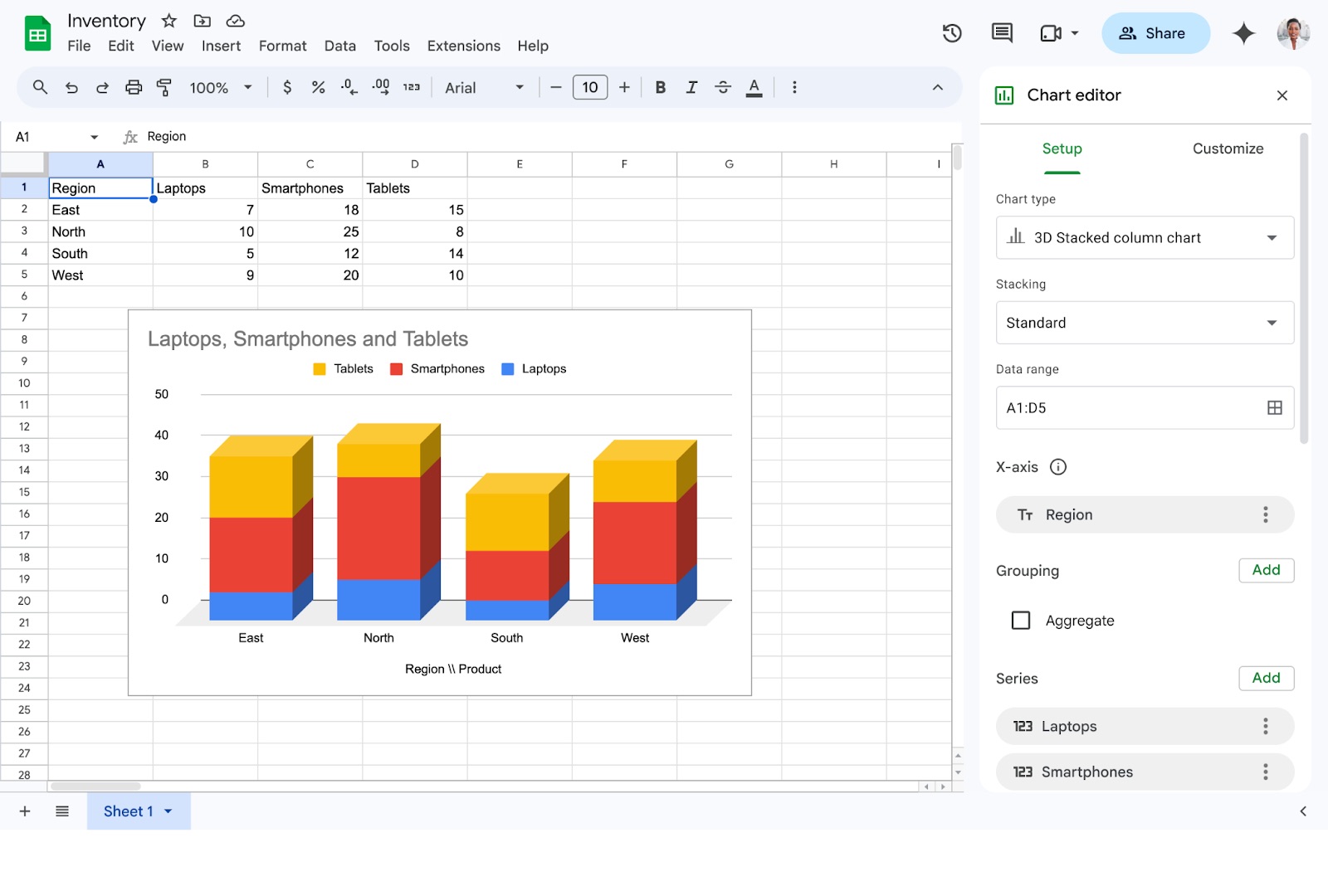Open the Google Sheets home icon

[x=37, y=34]
